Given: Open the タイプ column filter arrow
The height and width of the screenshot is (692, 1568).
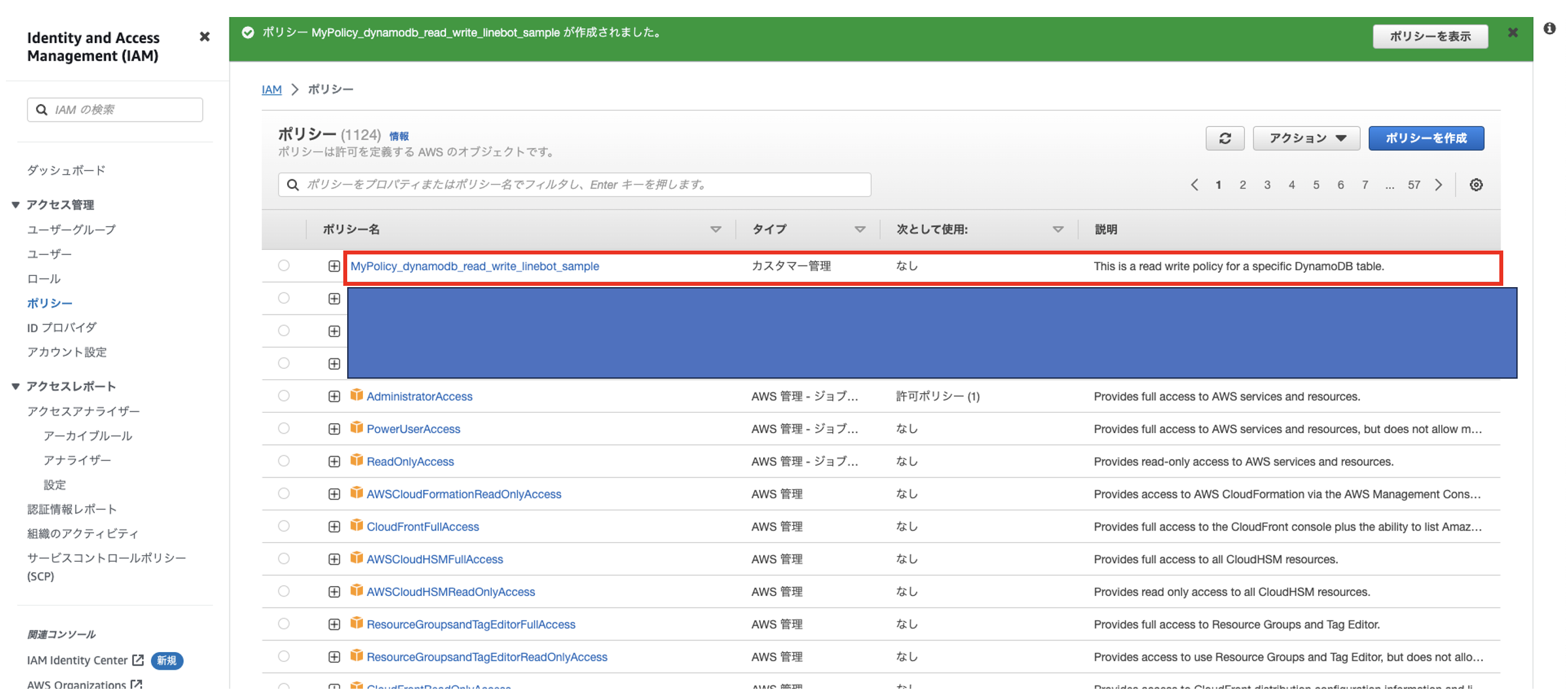Looking at the screenshot, I should (x=860, y=230).
